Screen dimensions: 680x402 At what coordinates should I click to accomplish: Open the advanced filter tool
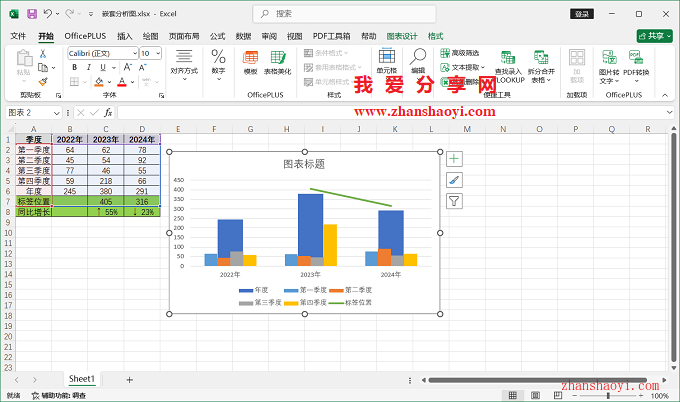coord(460,53)
